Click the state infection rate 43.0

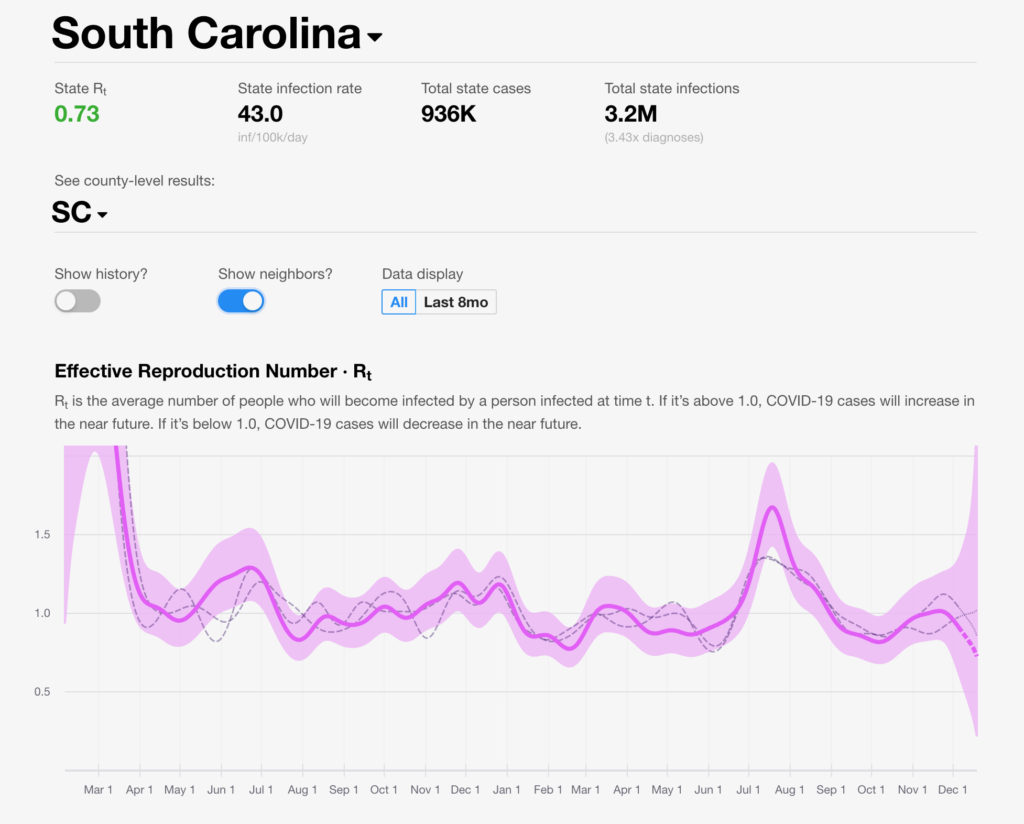point(260,114)
